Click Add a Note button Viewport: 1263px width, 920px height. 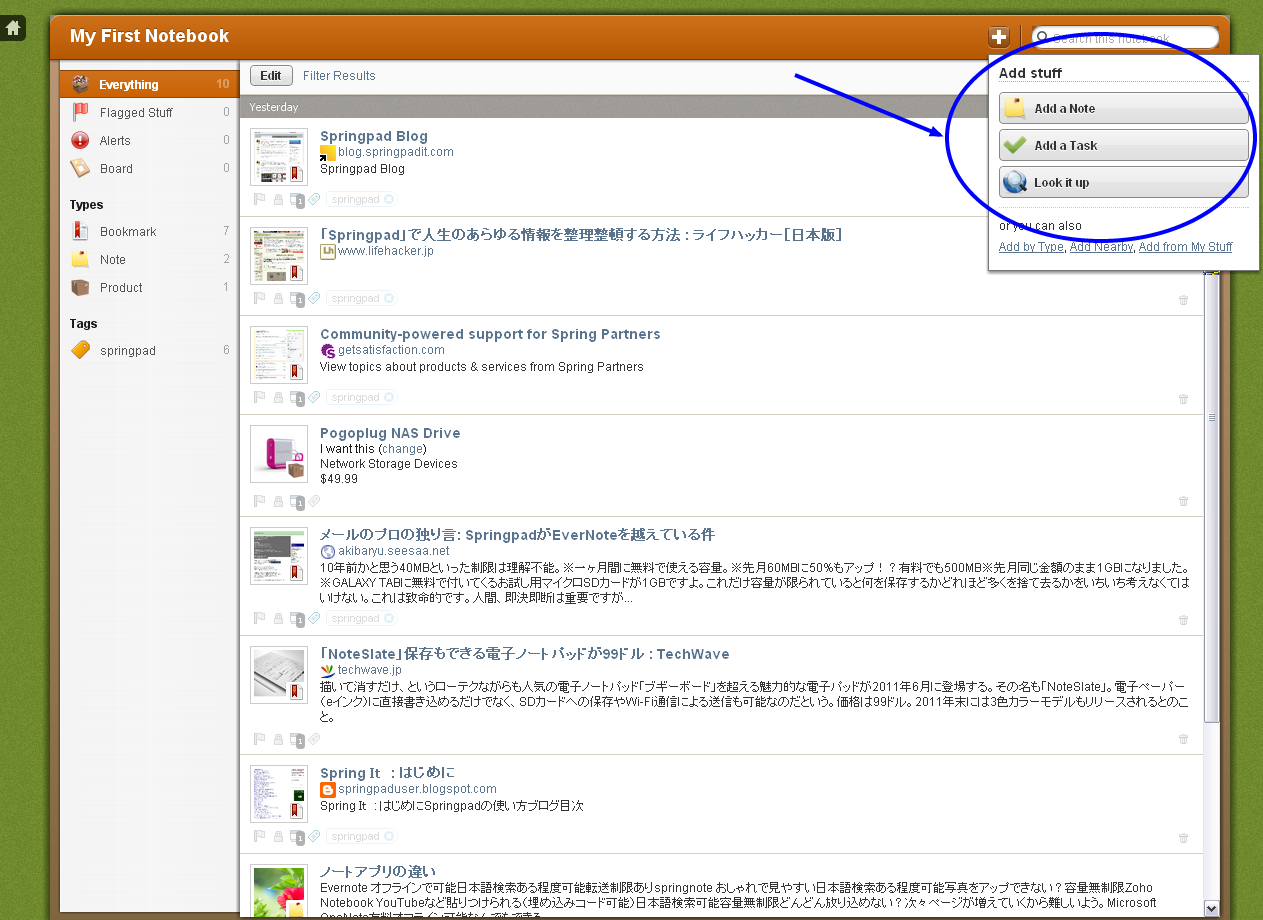pos(1123,108)
